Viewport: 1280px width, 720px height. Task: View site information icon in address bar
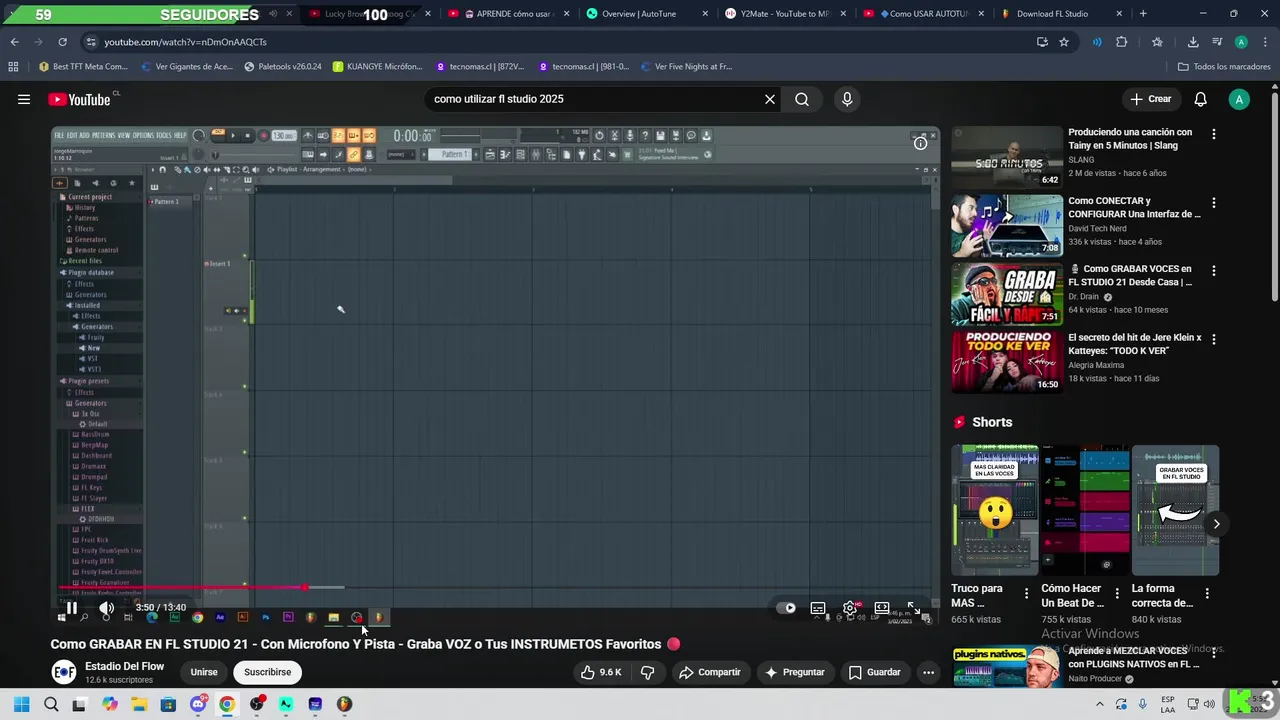coord(91,42)
